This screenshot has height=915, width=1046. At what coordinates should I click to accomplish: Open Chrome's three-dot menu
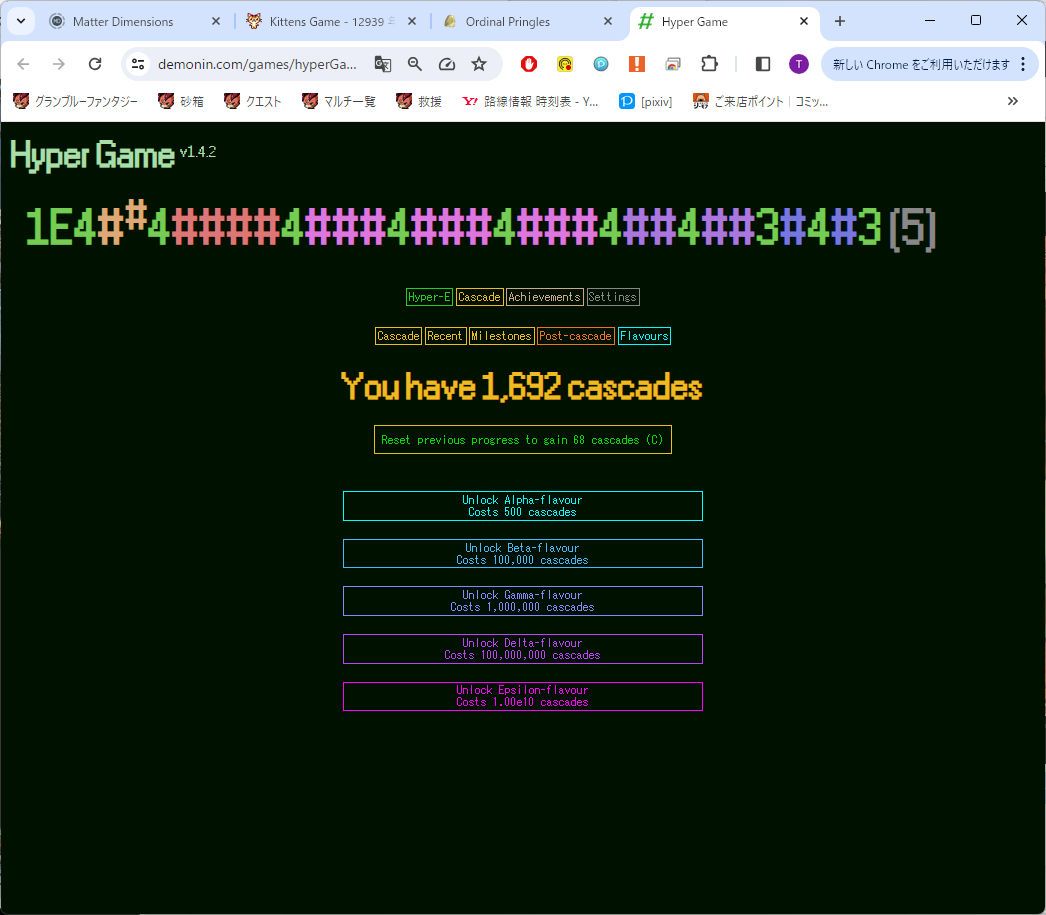pyautogui.click(x=1023, y=63)
